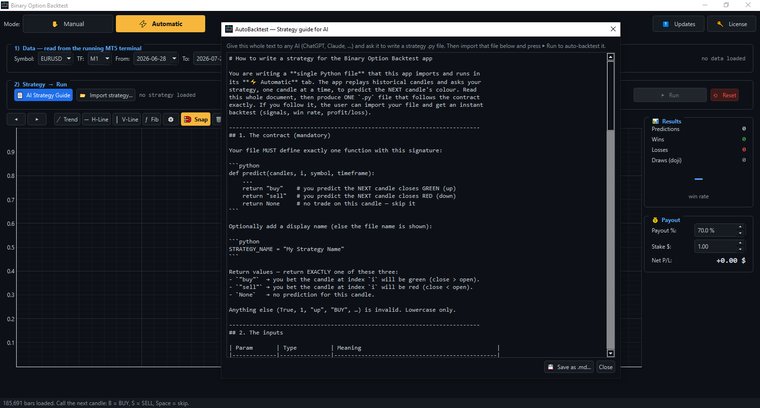This screenshot has height=408, width=760.
Task: Click the red Losses indicator dot
Action: 744,150
